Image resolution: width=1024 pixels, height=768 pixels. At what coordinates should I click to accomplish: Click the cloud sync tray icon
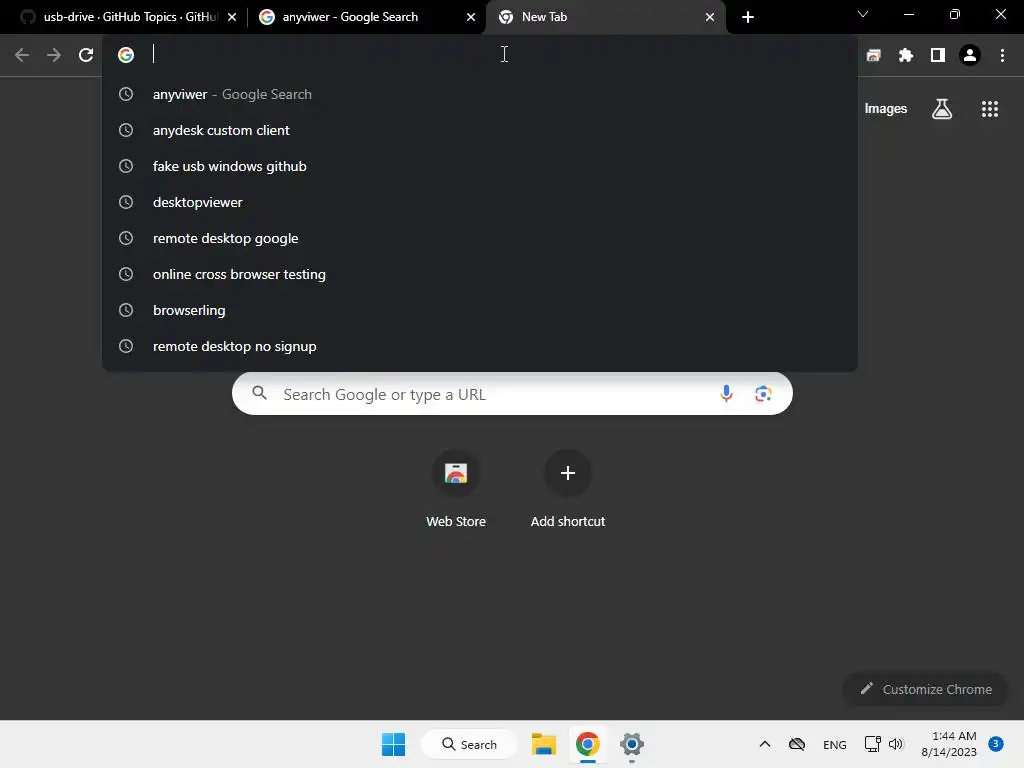click(797, 744)
